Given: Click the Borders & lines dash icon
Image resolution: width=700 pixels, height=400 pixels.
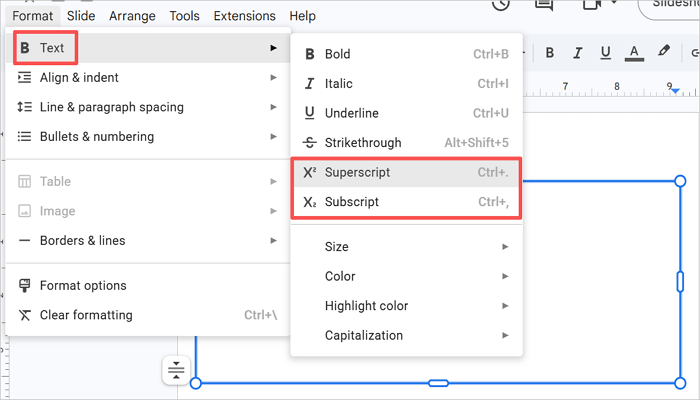Looking at the screenshot, I should pos(25,241).
